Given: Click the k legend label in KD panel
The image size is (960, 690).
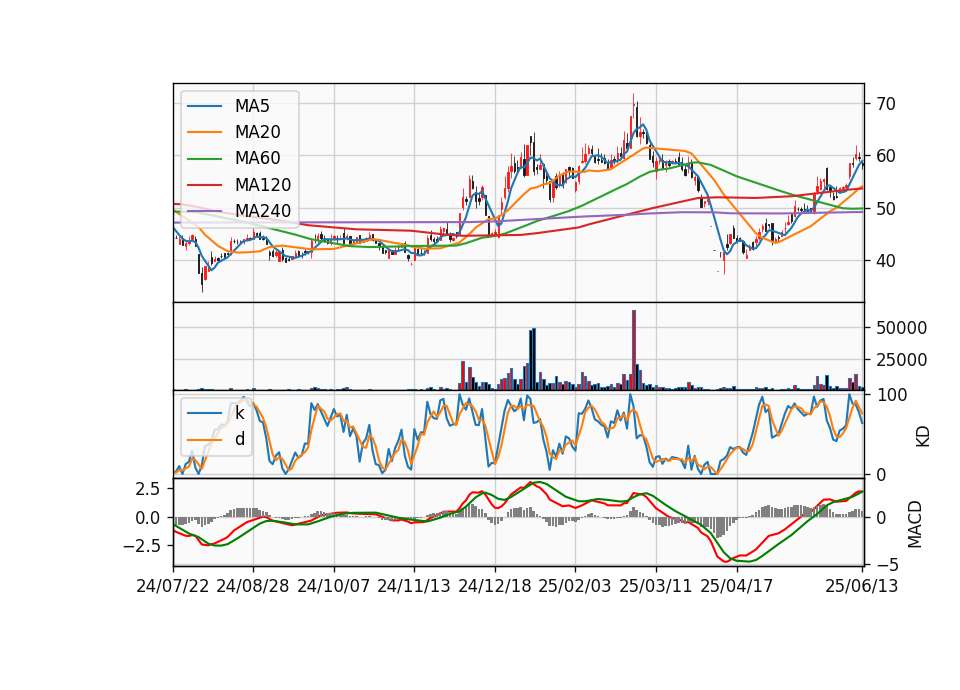Looking at the screenshot, I should [239, 413].
